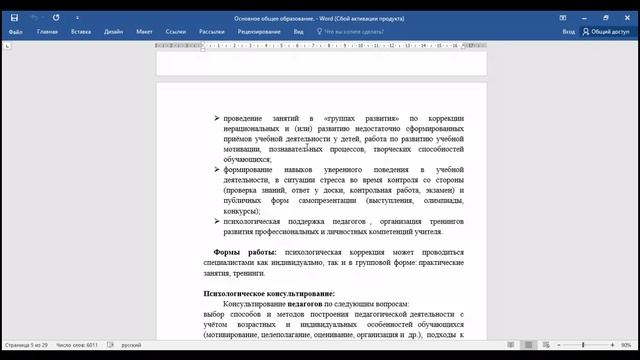
Task: Click the word 'обучающихся;' ending first bullet
Action: (247, 160)
